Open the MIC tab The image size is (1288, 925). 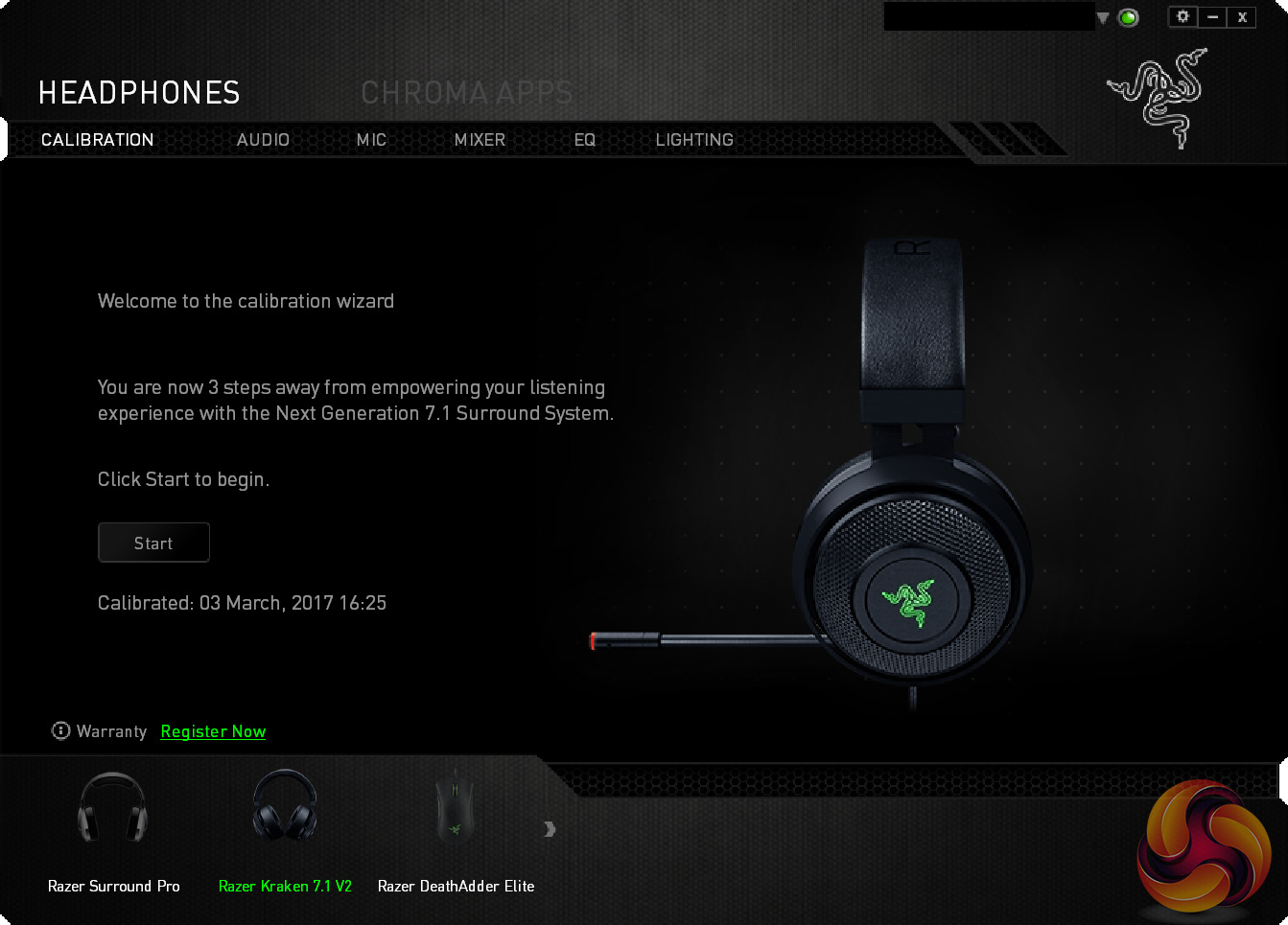coord(371,140)
